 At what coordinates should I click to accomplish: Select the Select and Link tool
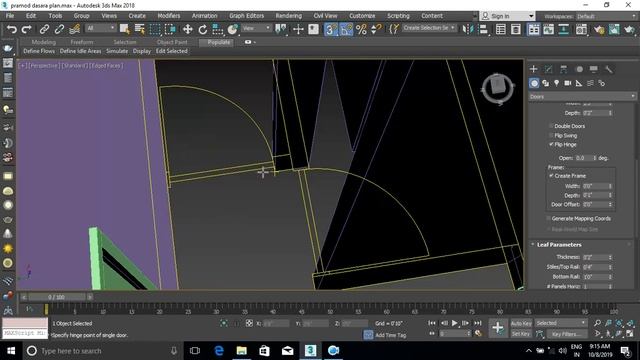tap(44, 29)
